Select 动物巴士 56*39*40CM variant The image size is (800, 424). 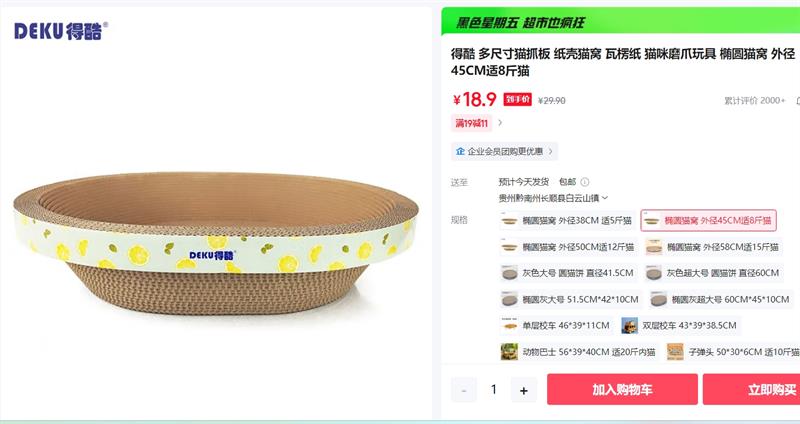pos(578,351)
